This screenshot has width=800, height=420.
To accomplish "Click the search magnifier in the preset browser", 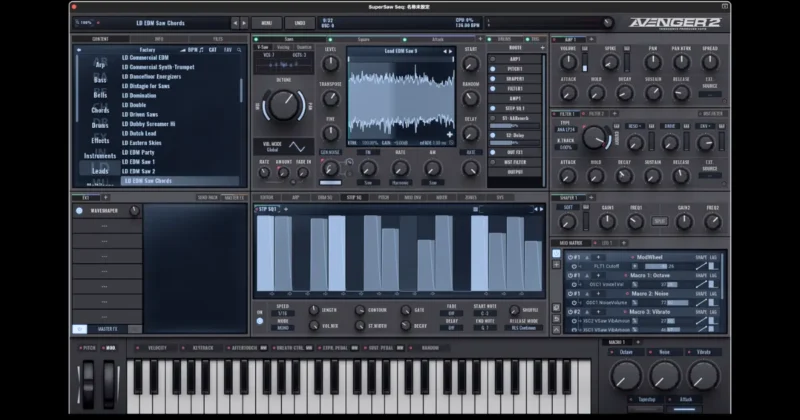I will point(239,50).
